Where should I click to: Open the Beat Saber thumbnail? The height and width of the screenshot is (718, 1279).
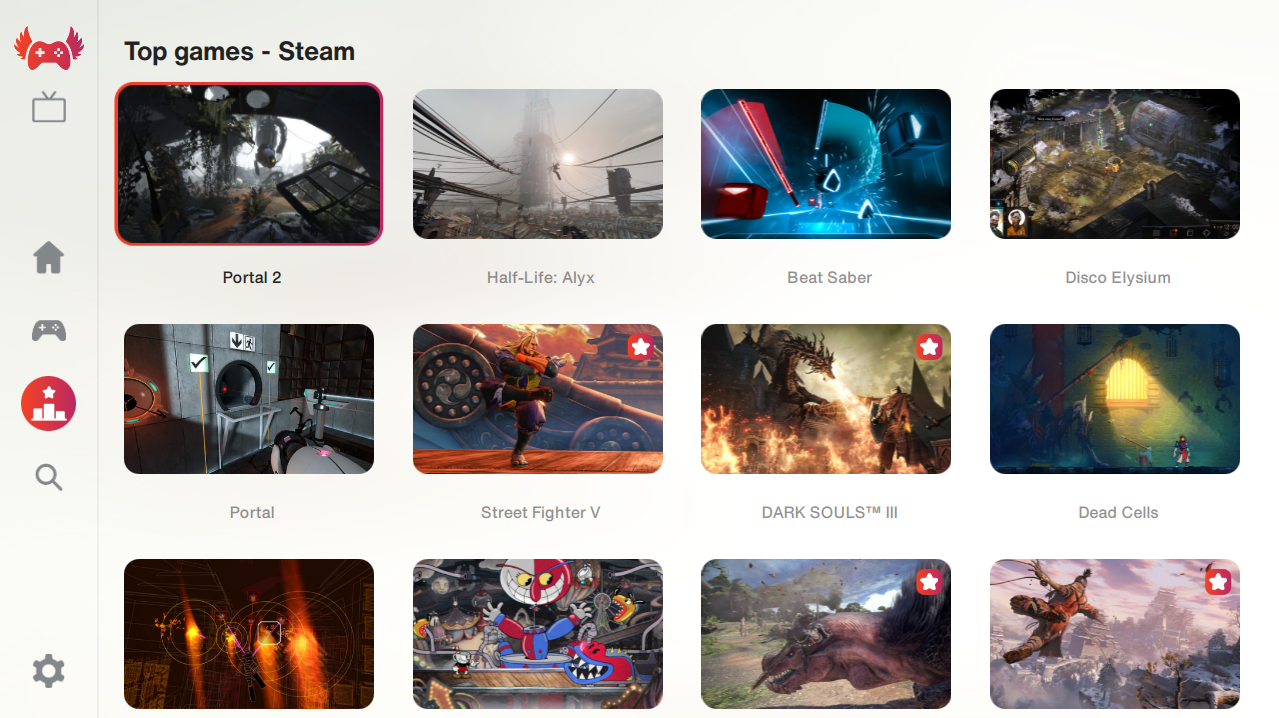pos(826,164)
